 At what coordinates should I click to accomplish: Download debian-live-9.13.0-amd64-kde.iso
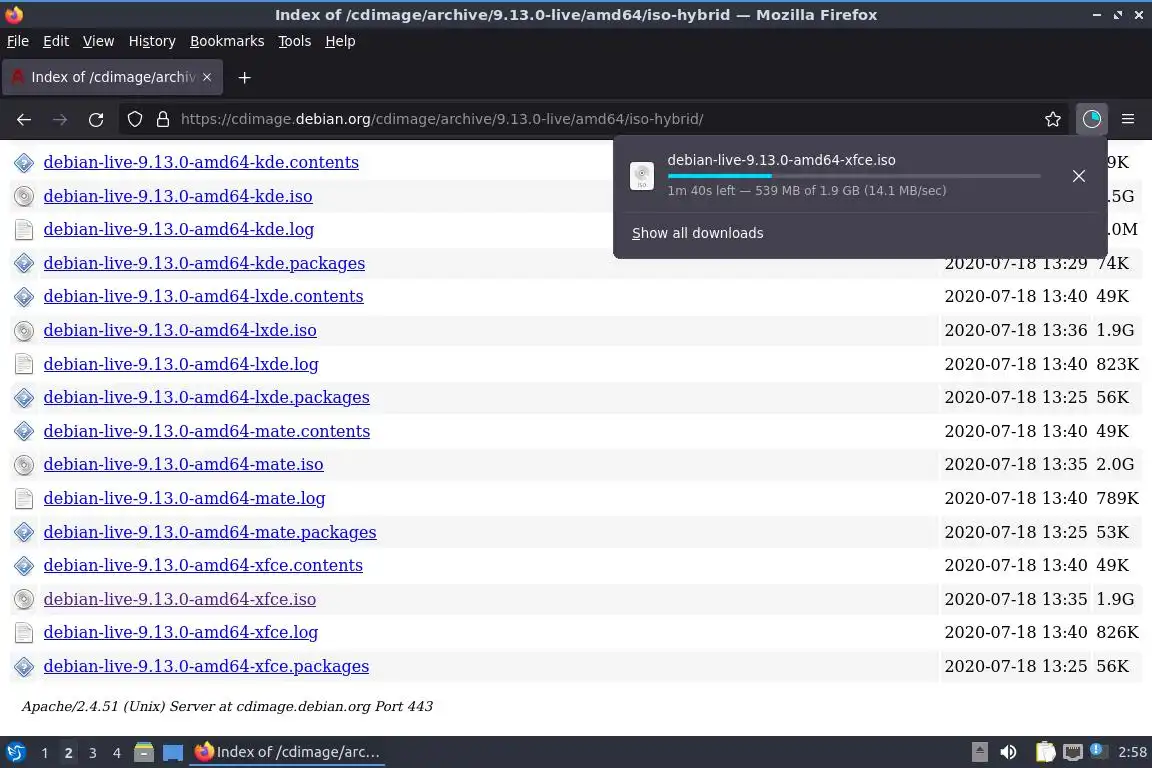[x=178, y=196]
